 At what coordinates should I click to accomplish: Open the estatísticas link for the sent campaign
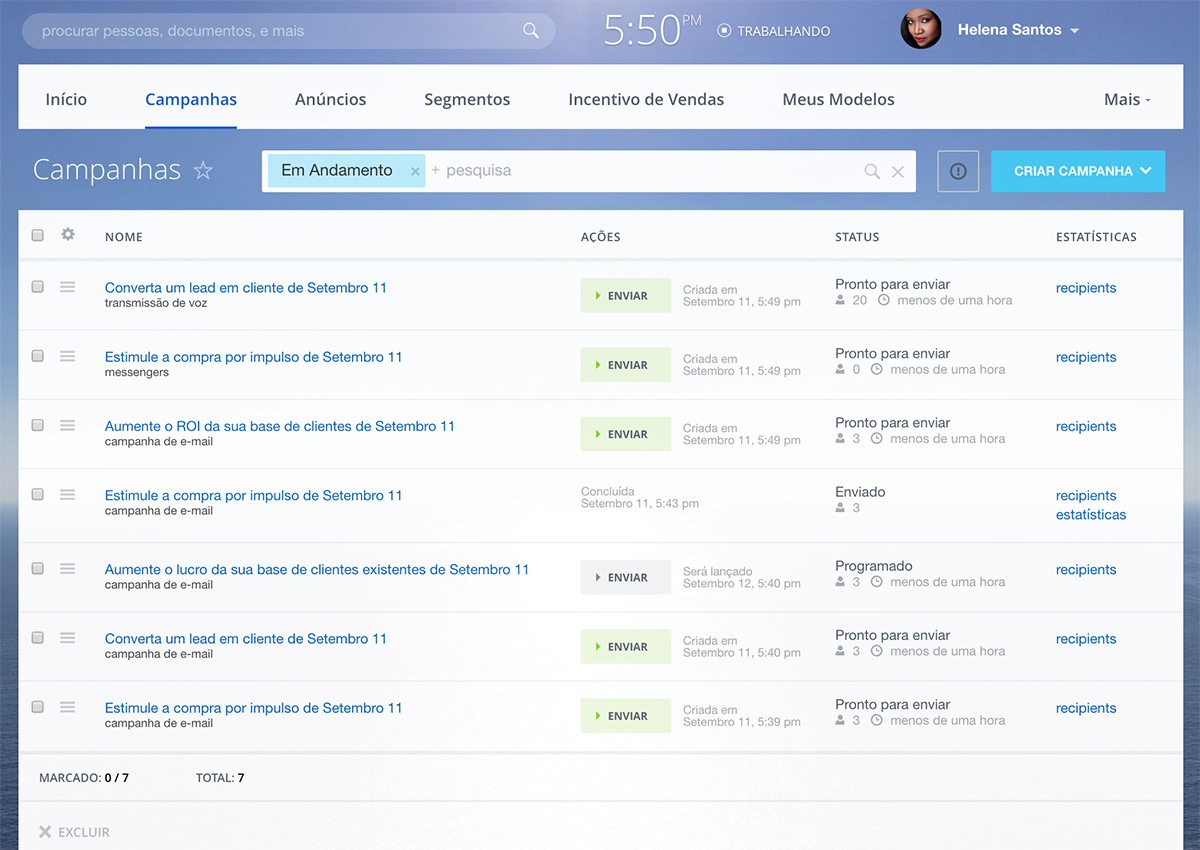point(1090,515)
